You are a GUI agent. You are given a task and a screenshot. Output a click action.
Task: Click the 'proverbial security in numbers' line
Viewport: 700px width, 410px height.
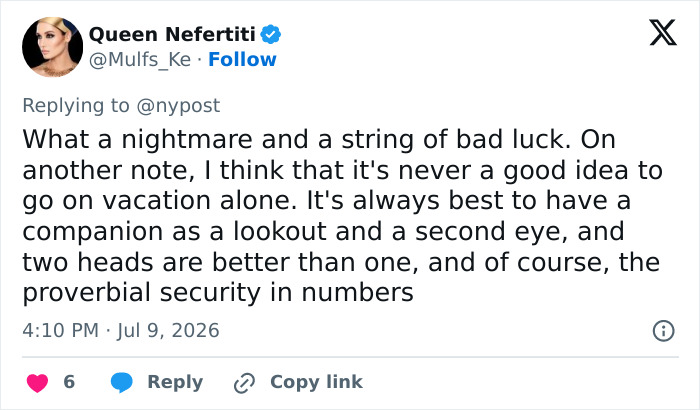tap(218, 293)
